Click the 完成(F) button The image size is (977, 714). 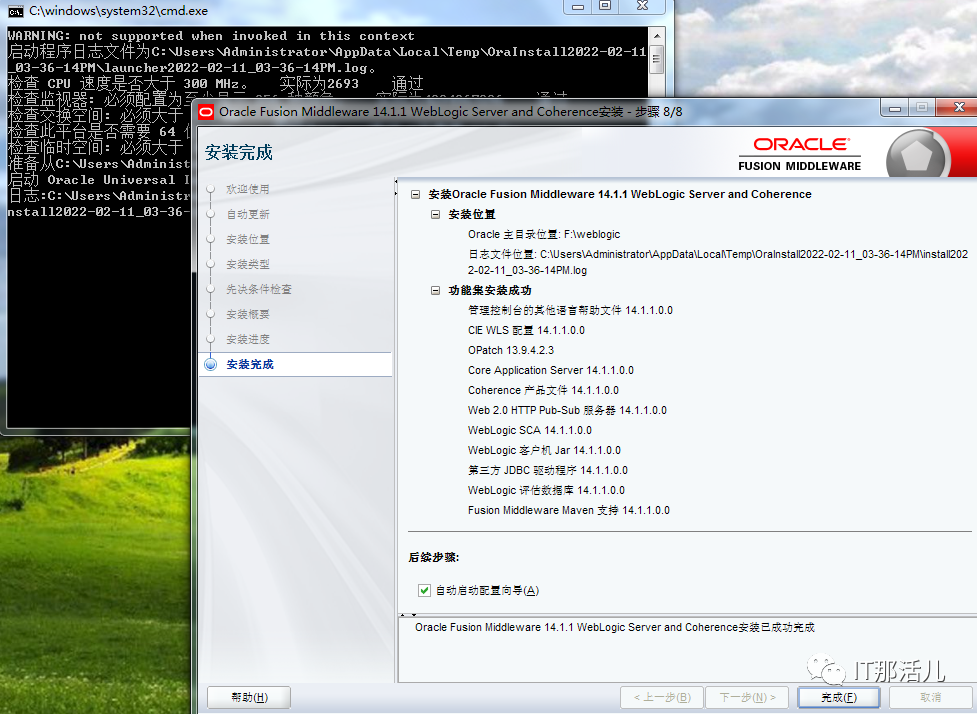pos(839,697)
